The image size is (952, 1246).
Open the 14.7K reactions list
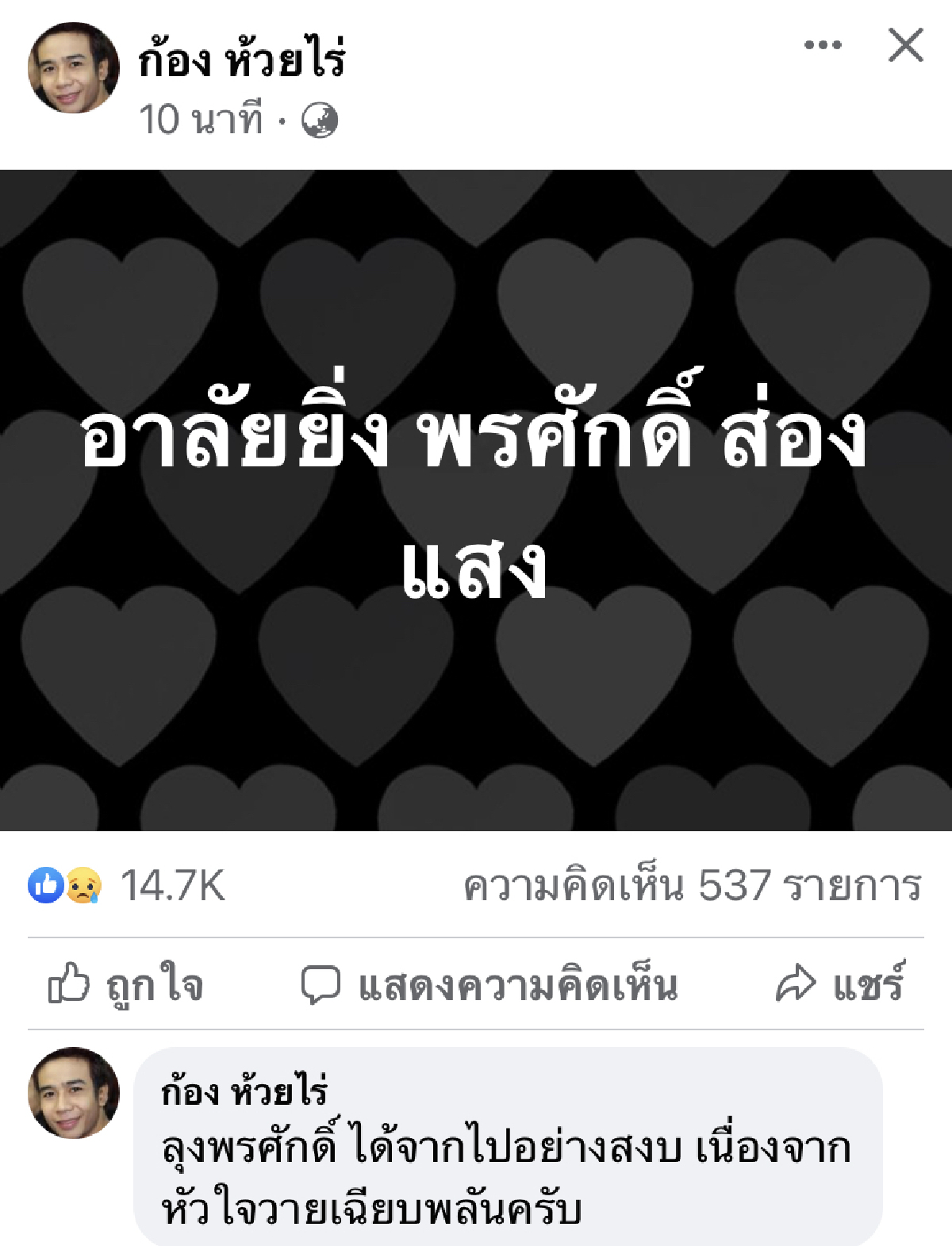pyautogui.click(x=173, y=885)
